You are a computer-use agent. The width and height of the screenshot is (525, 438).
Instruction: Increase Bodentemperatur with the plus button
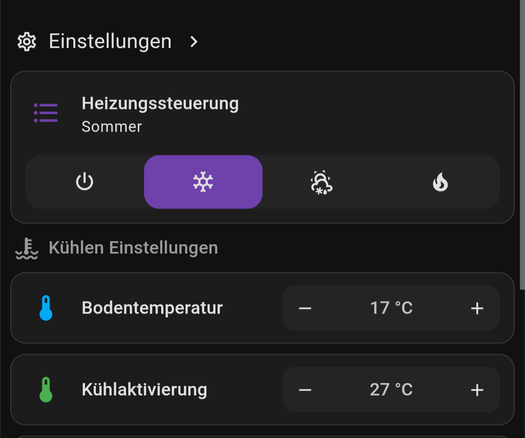point(477,308)
